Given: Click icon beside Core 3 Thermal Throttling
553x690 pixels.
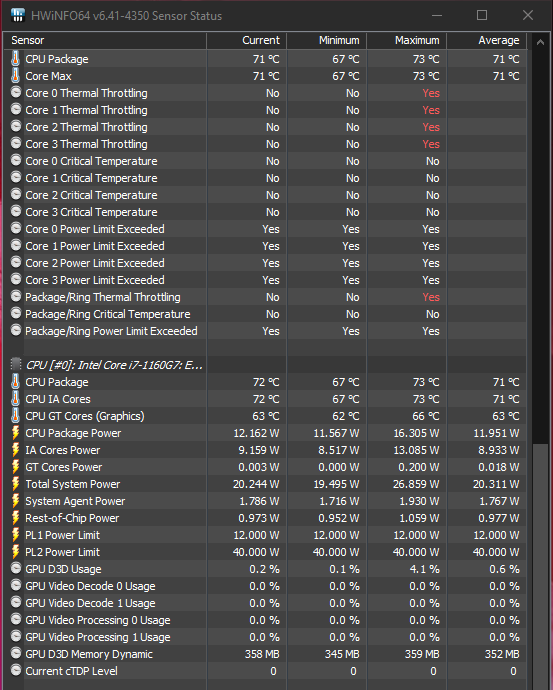Looking at the screenshot, I should (x=16, y=143).
